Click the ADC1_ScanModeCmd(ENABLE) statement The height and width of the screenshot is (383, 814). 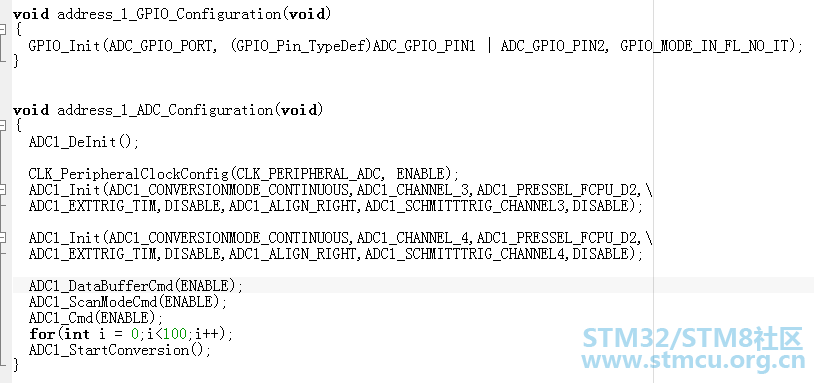[128, 302]
